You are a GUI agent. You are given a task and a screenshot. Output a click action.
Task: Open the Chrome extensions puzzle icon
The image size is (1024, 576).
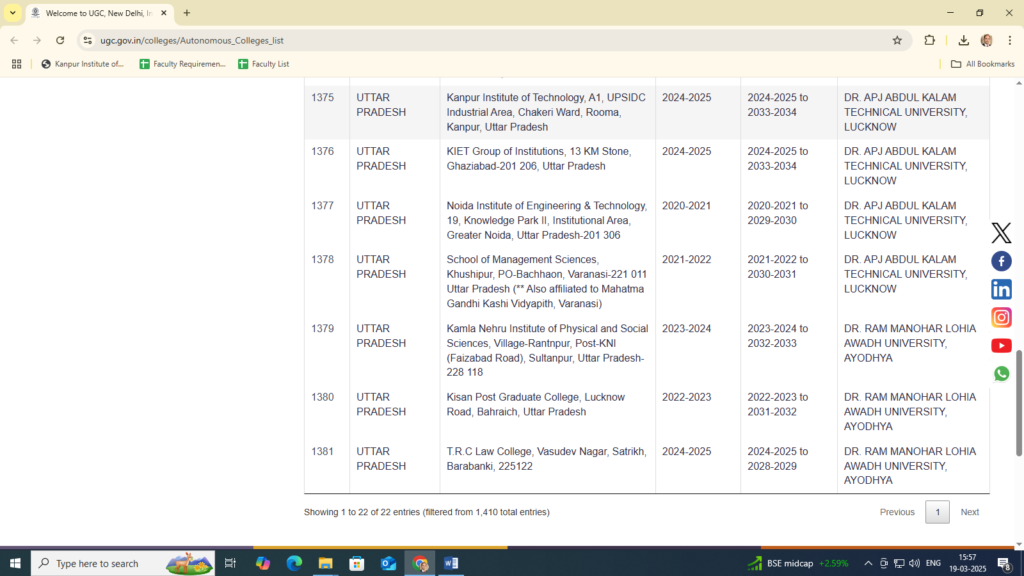[929, 40]
